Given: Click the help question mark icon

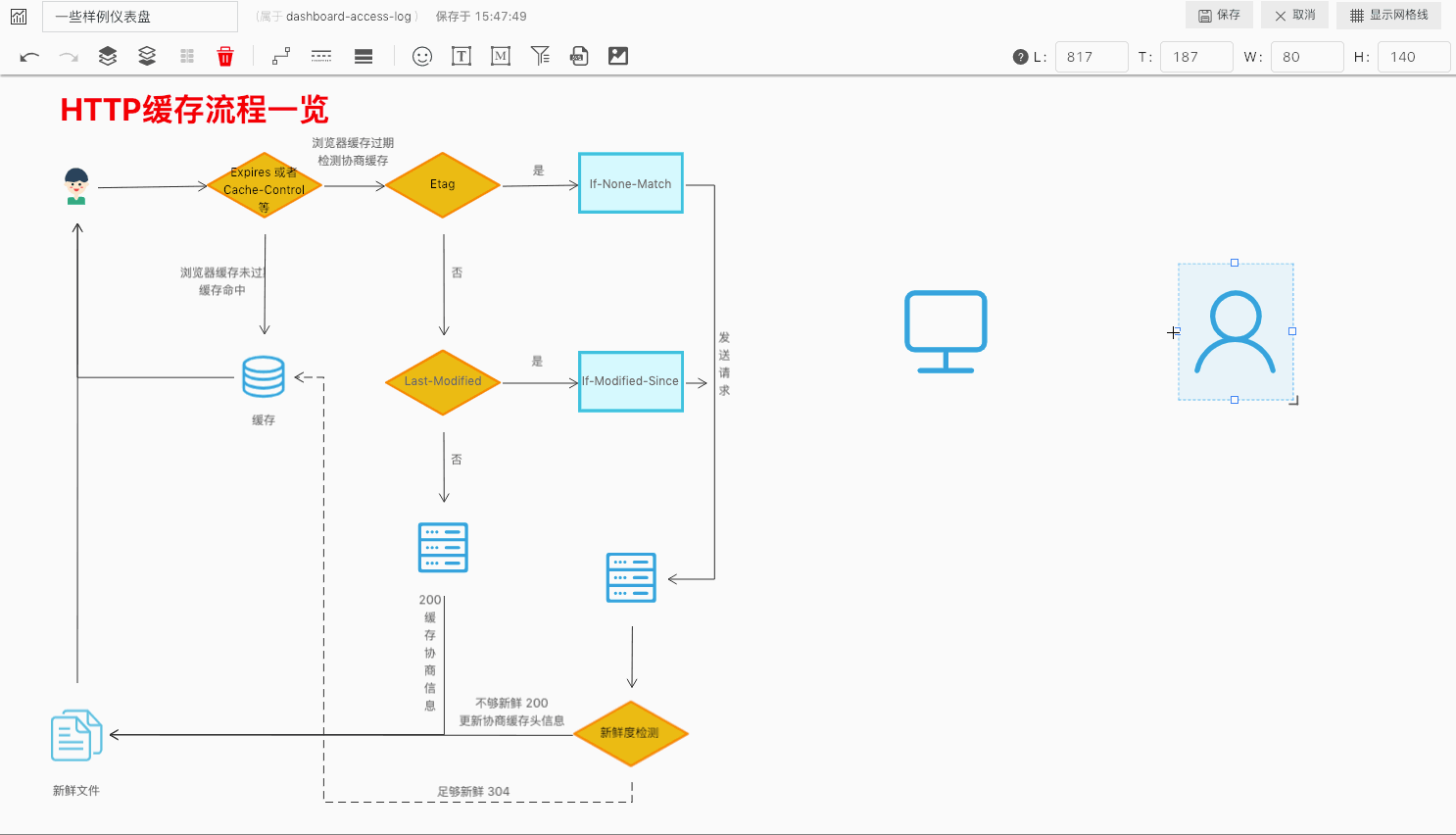Looking at the screenshot, I should click(1020, 57).
